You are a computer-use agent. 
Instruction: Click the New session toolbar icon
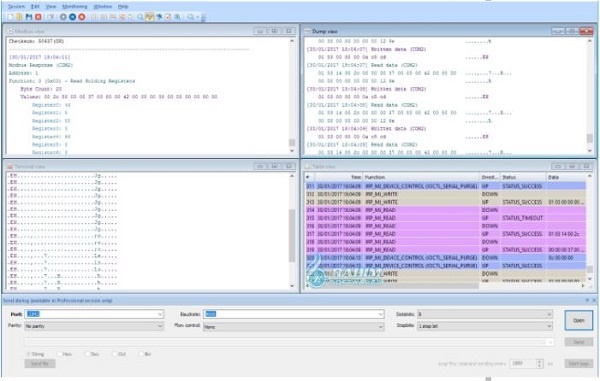pyautogui.click(x=11, y=17)
